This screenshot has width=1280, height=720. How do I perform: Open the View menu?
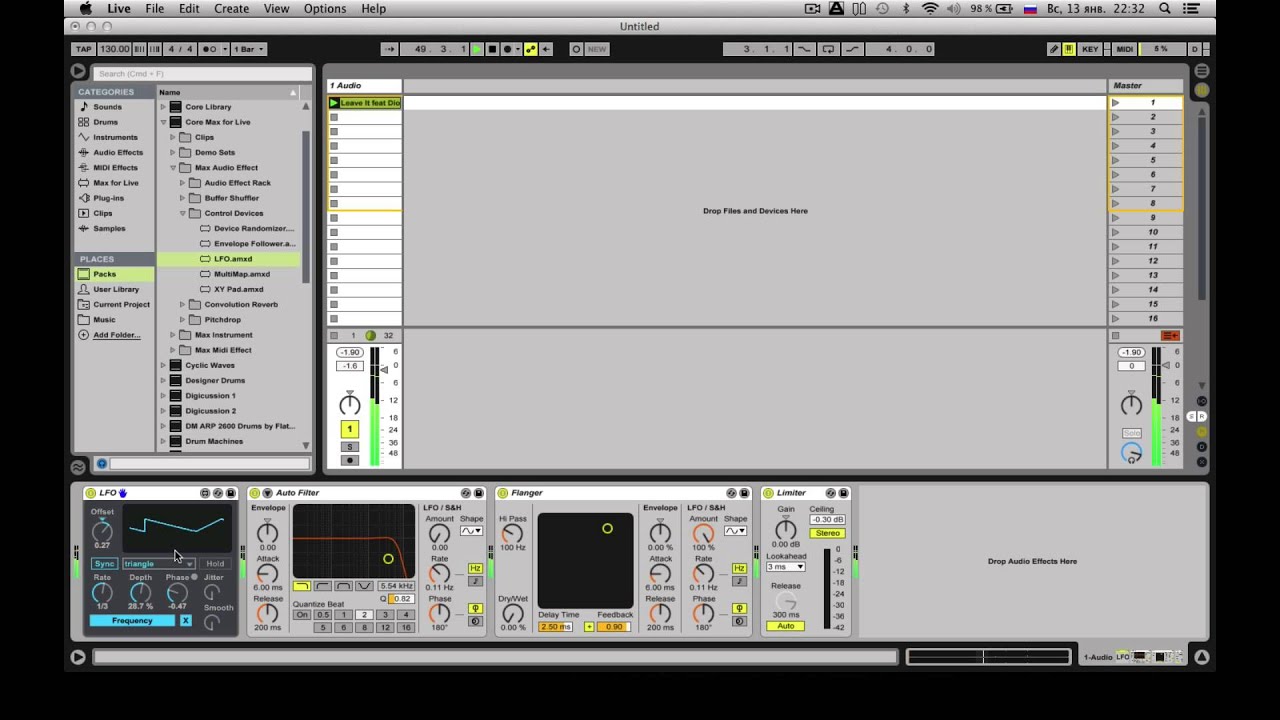coord(276,9)
